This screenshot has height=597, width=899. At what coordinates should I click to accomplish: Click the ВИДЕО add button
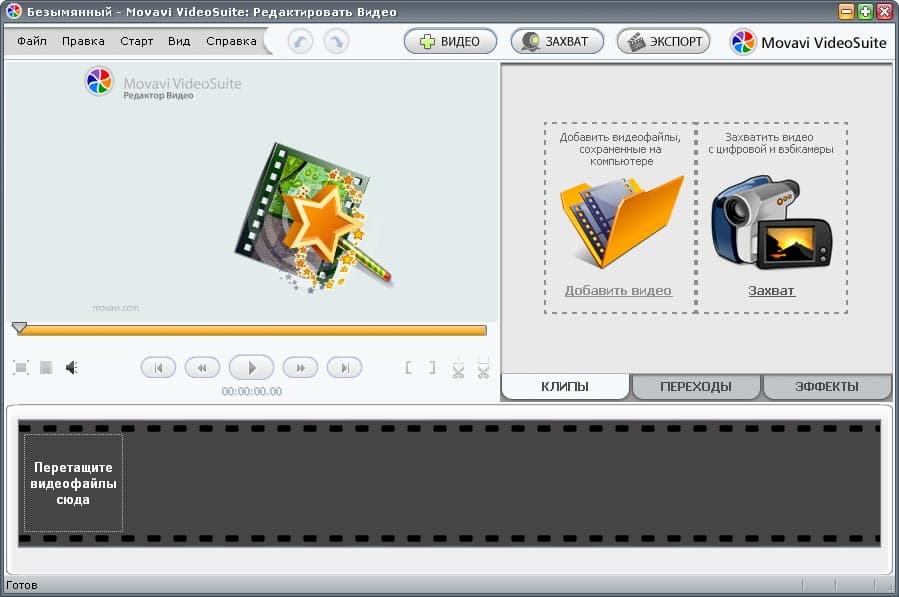pyautogui.click(x=450, y=41)
